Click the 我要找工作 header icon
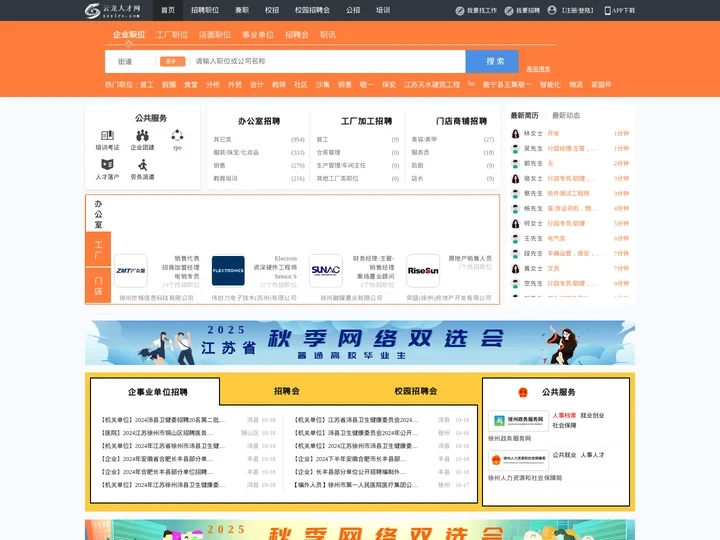 tap(460, 11)
